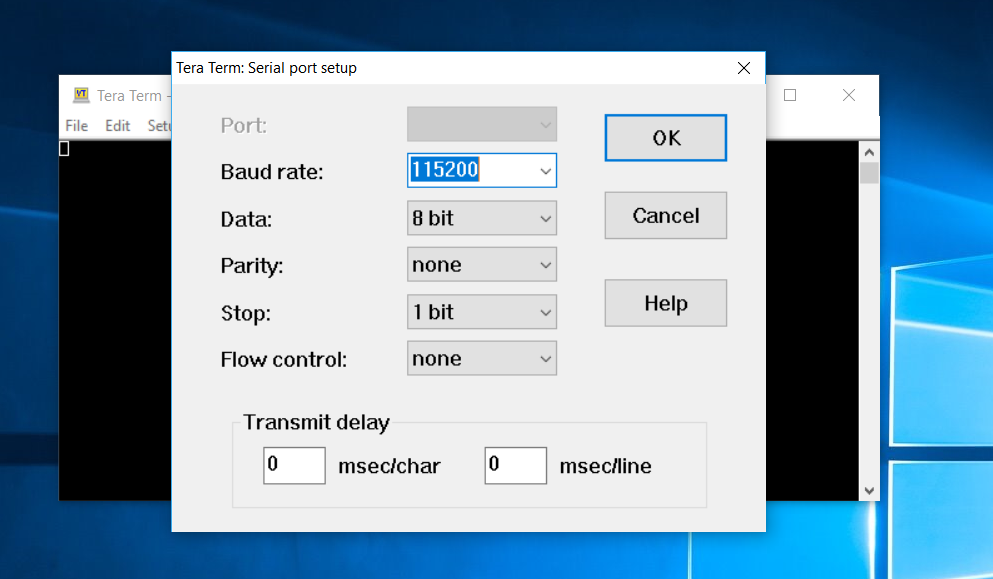Open the Flow control dropdown

(x=482, y=359)
